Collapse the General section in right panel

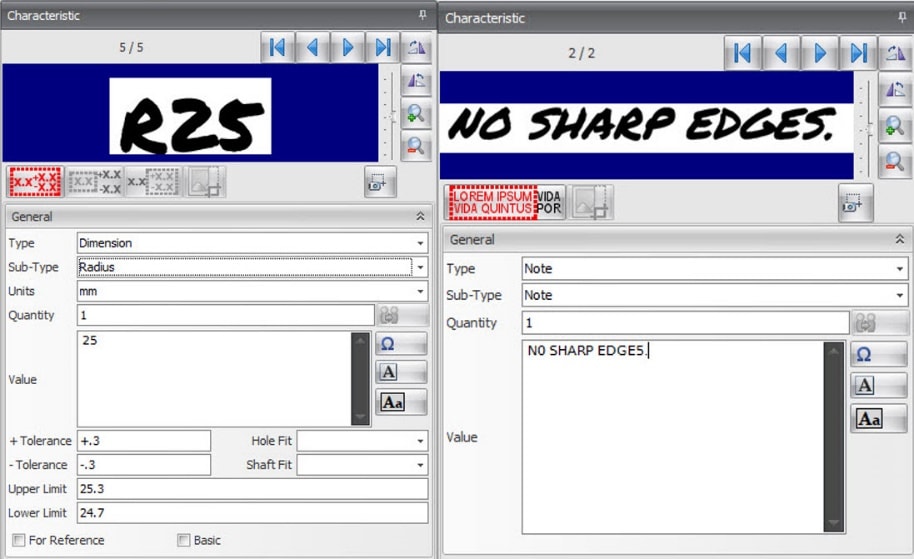click(x=899, y=240)
